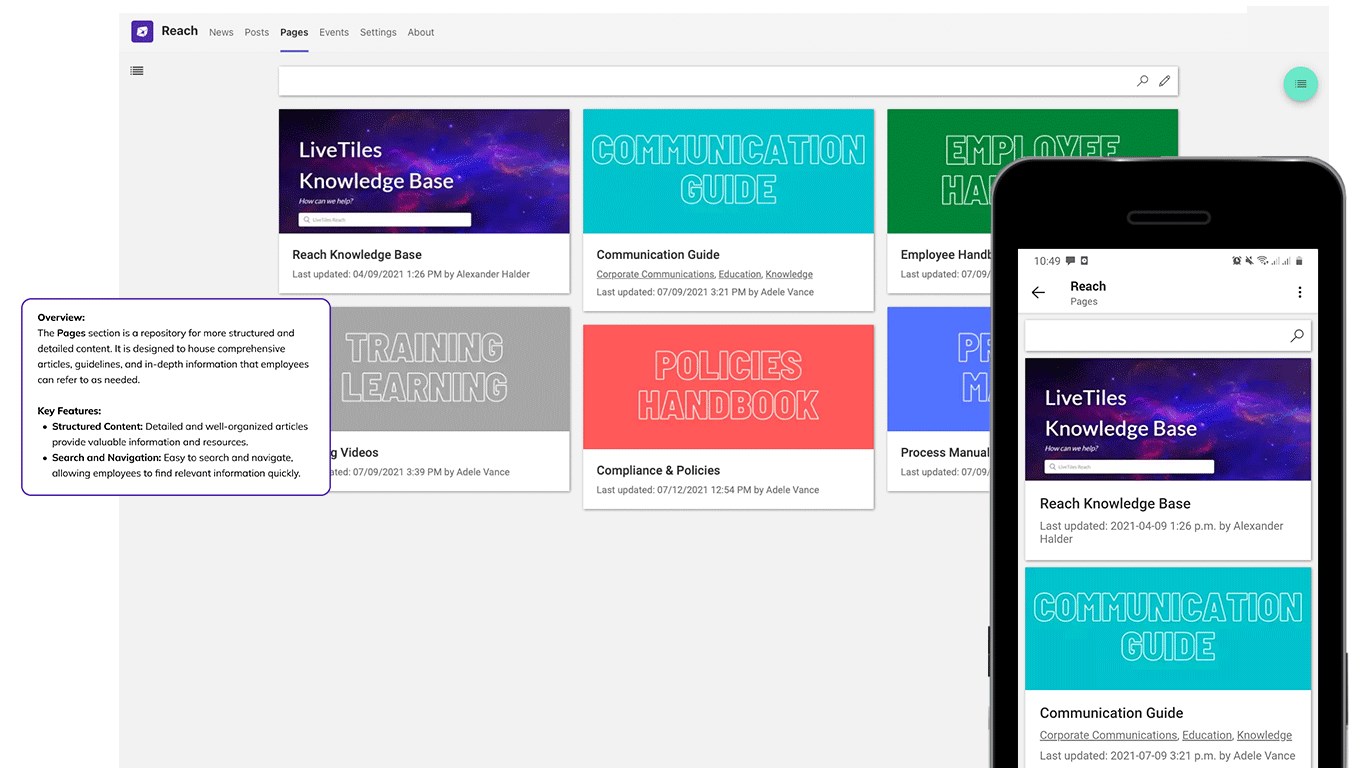Screen dimensions: 1366x768
Task: Tap the battery icon in phone status bar
Action: [1299, 261]
